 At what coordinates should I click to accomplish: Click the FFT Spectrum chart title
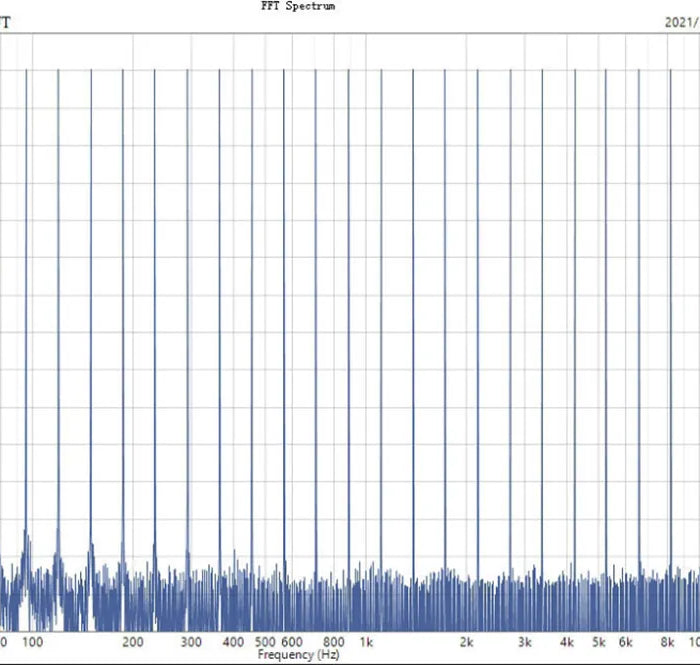298,6
